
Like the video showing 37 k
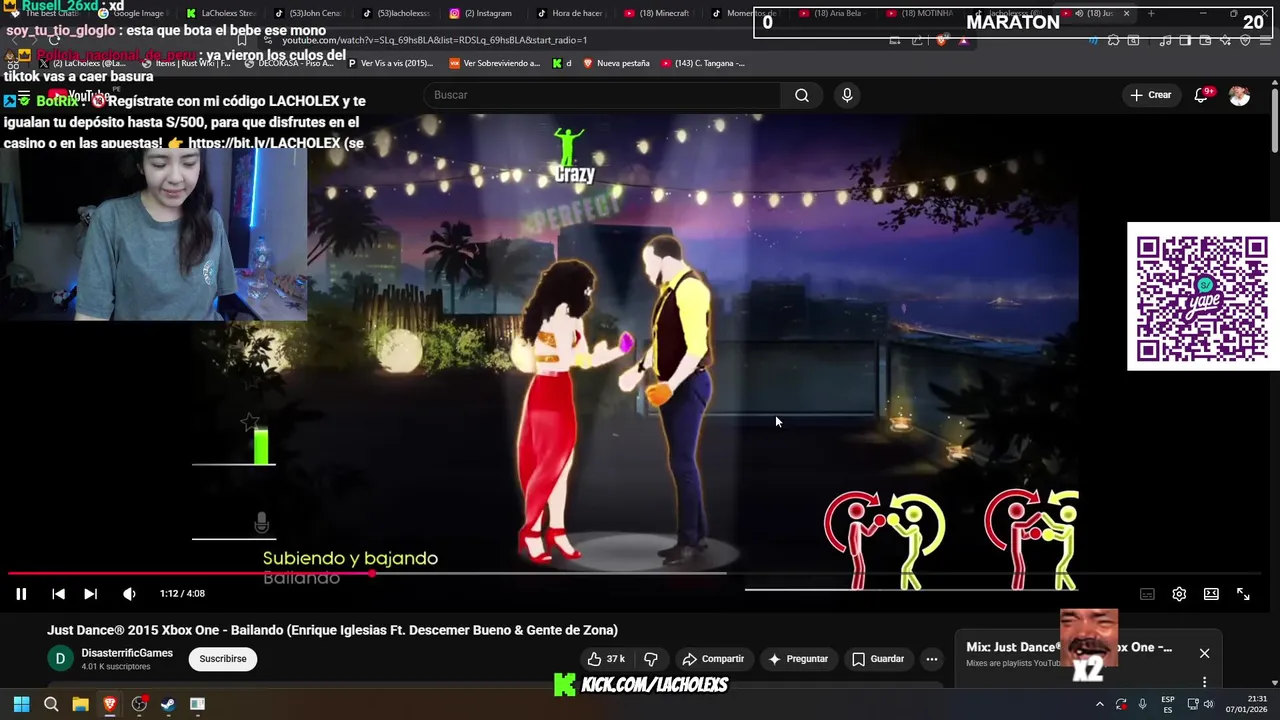[606, 659]
